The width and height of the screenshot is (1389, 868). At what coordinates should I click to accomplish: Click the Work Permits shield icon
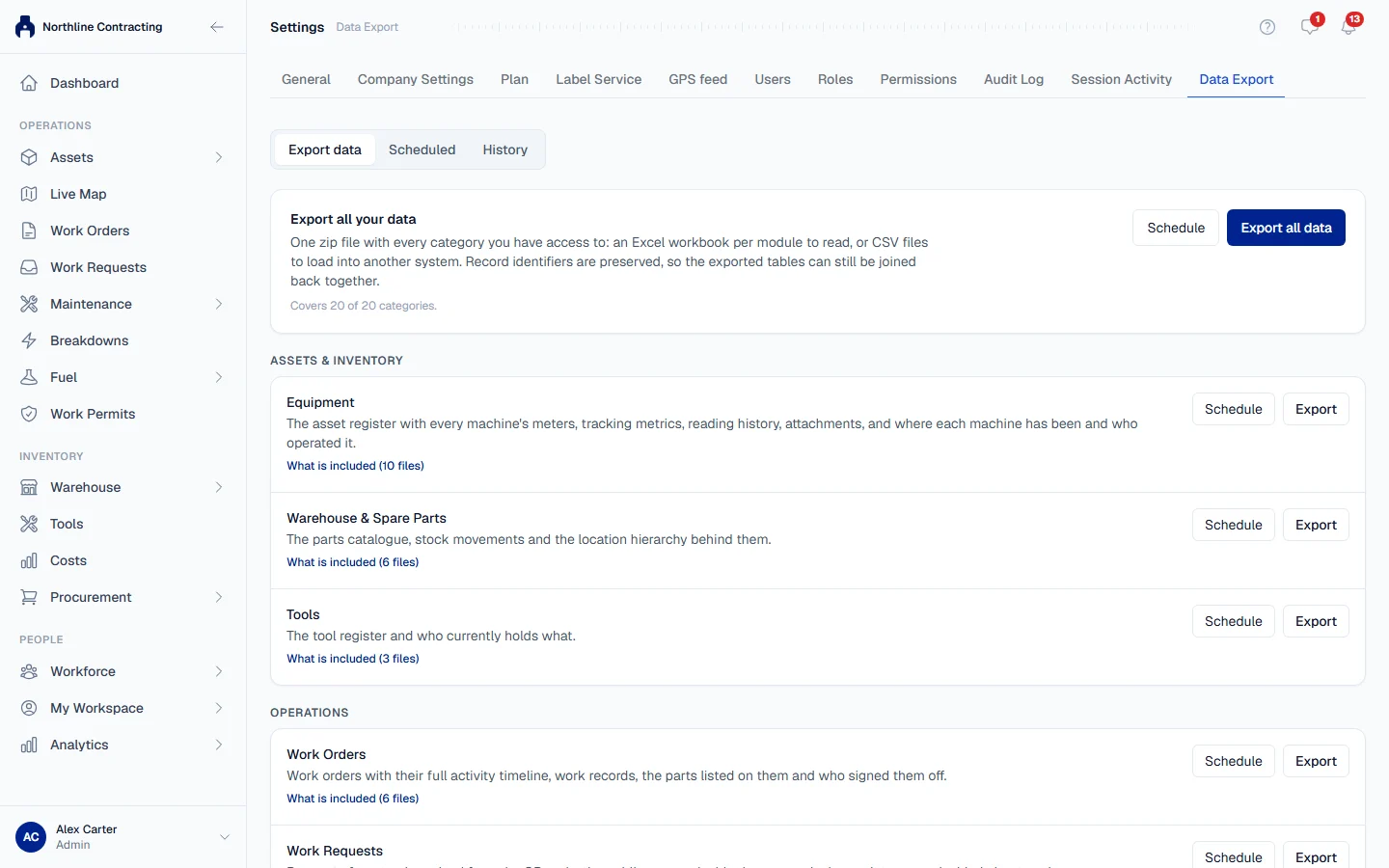[29, 414]
